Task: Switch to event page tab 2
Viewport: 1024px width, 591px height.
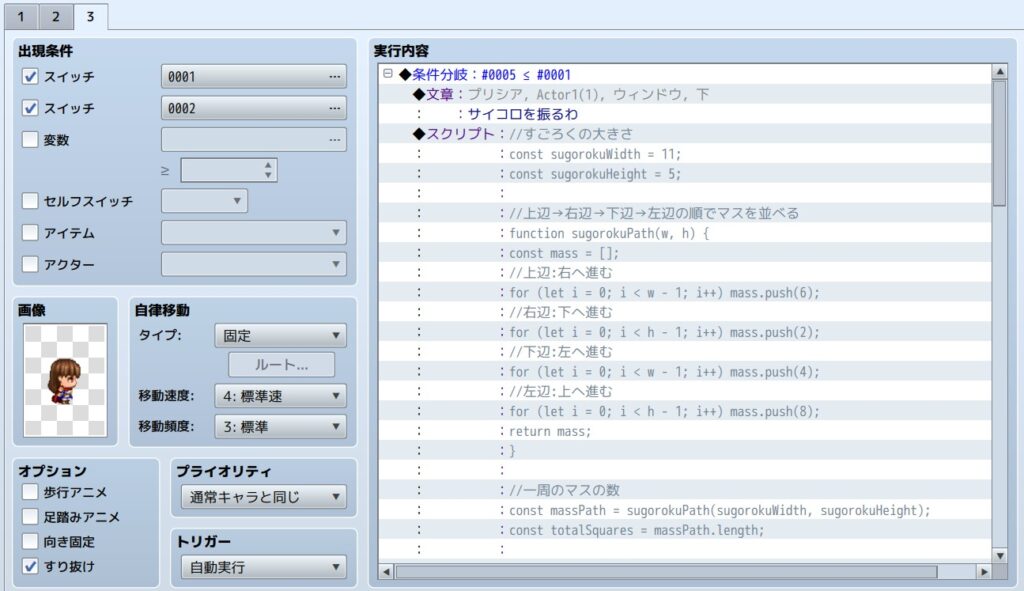Action: [x=56, y=16]
